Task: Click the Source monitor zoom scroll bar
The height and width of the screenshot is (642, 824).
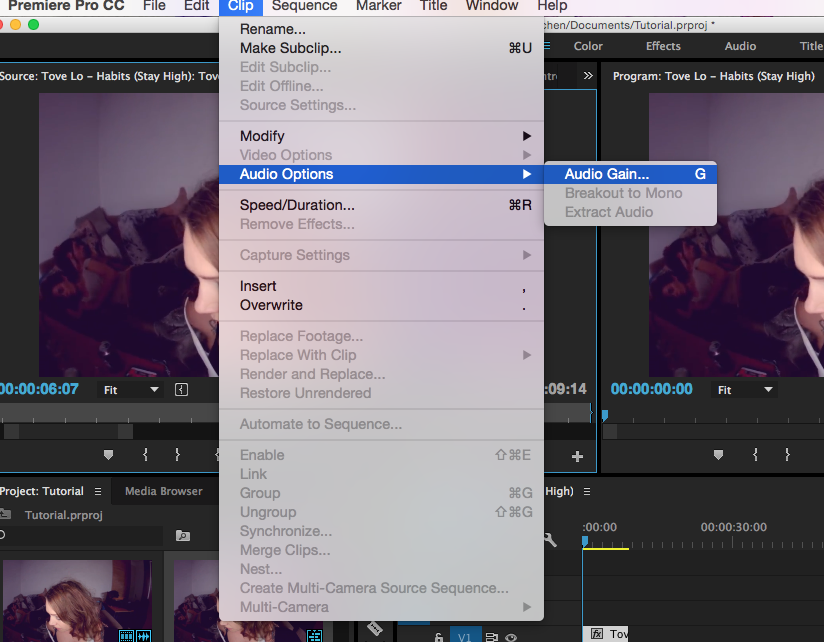Action: coord(68,432)
